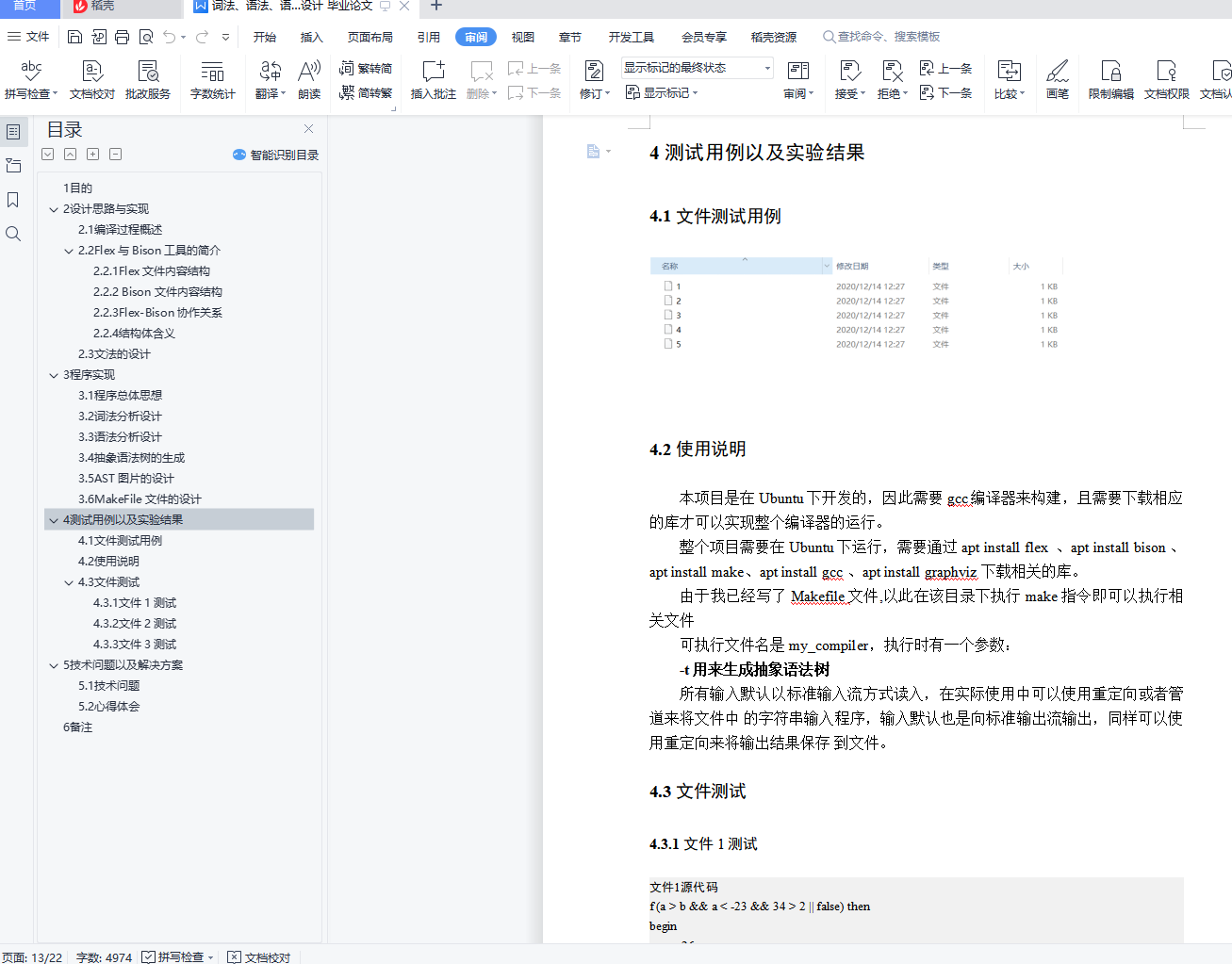Click the expand-all down arrow box in 目录 pane
The width and height of the screenshot is (1232, 964).
pos(48,154)
